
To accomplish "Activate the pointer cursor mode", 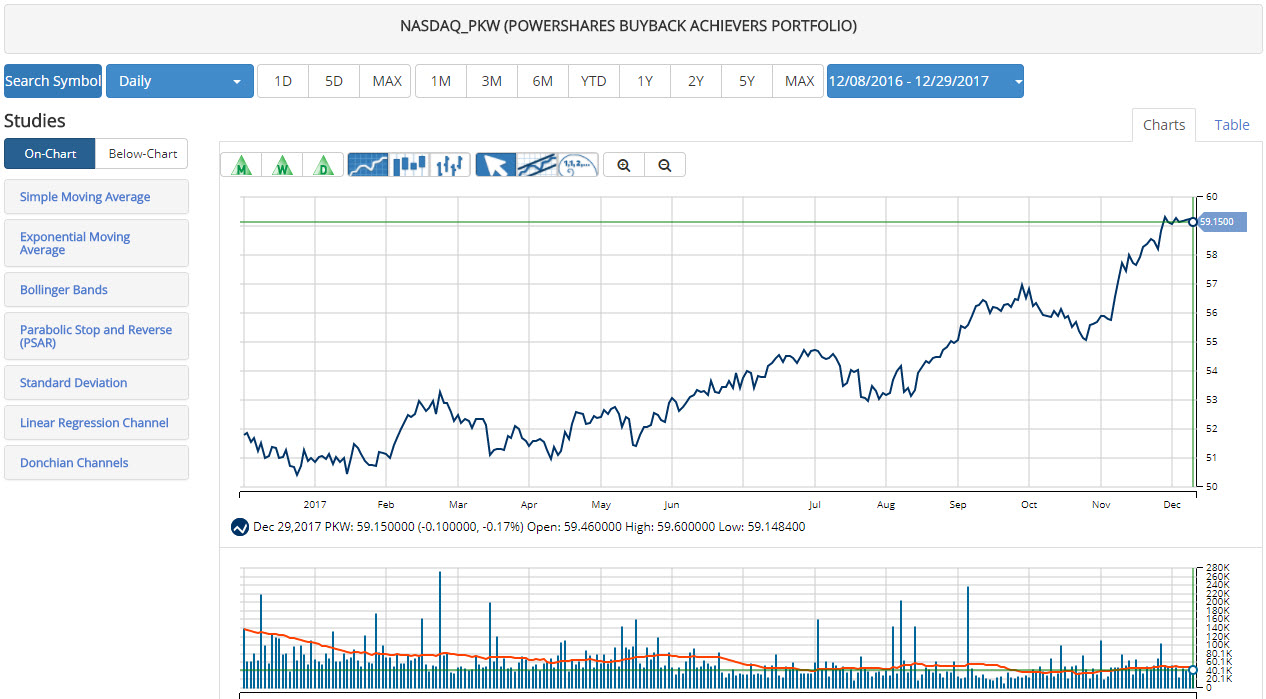I will [x=495, y=165].
